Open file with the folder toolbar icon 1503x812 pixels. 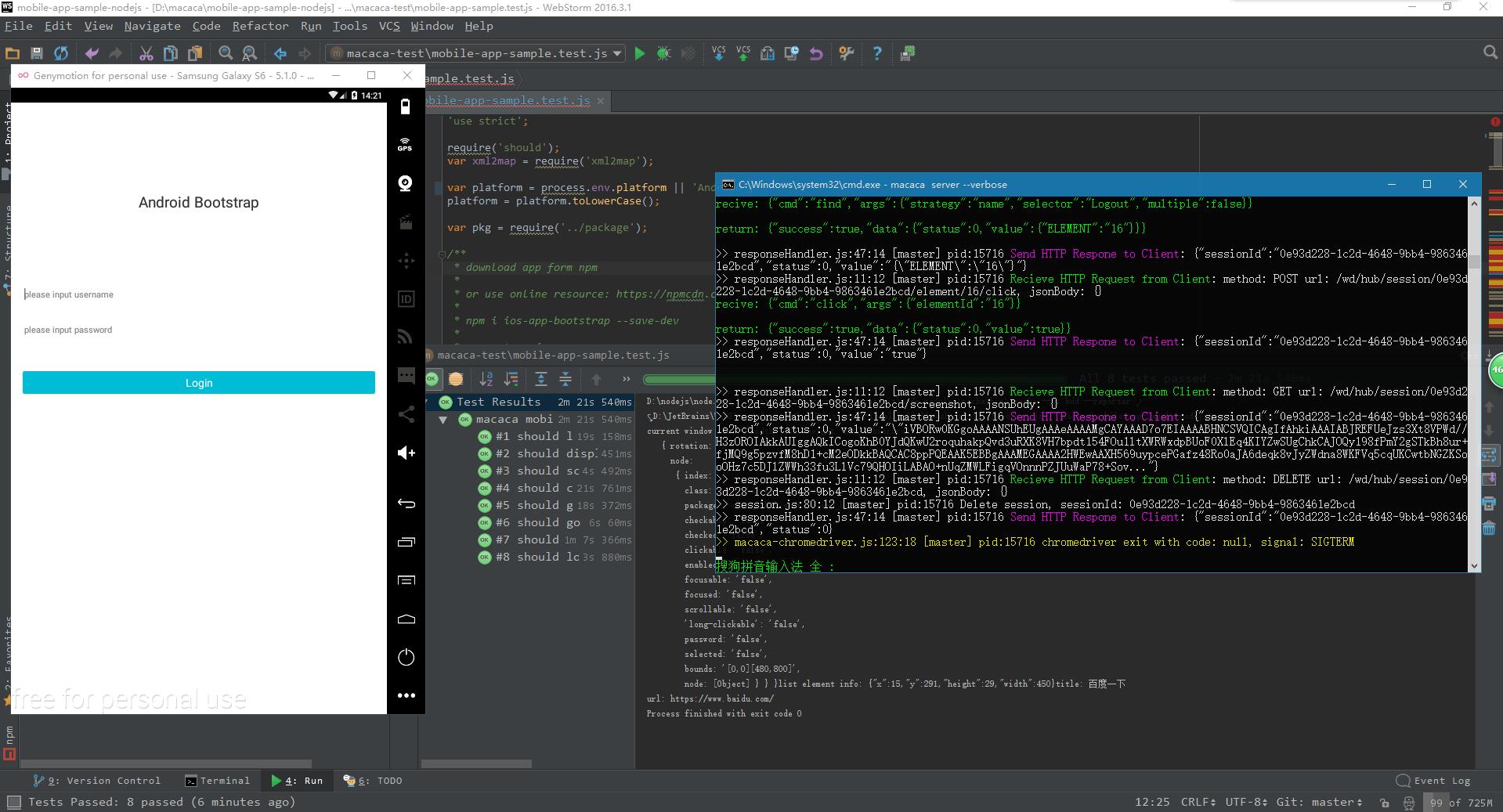tap(13, 53)
